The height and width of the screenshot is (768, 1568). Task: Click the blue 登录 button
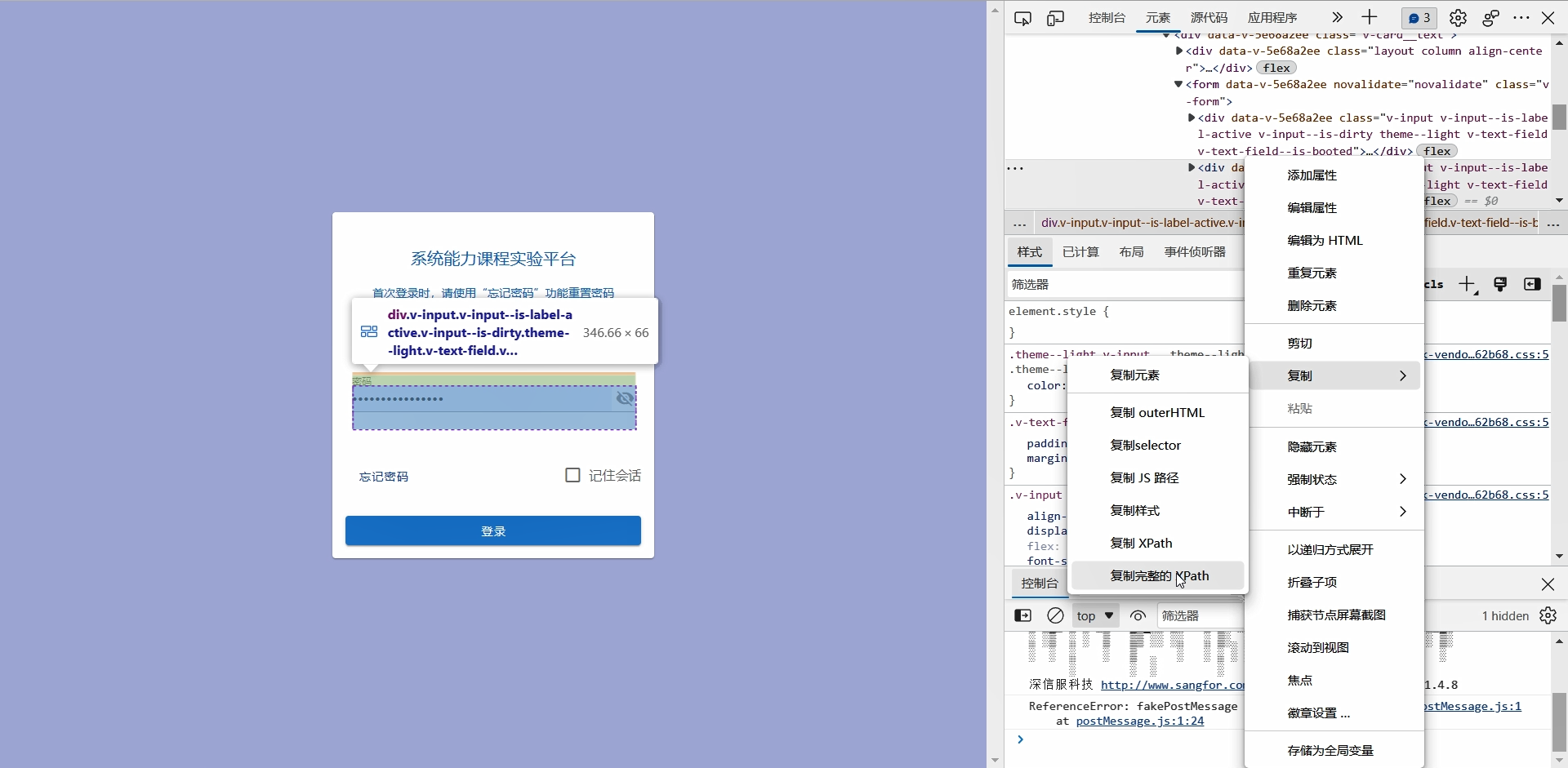493,530
